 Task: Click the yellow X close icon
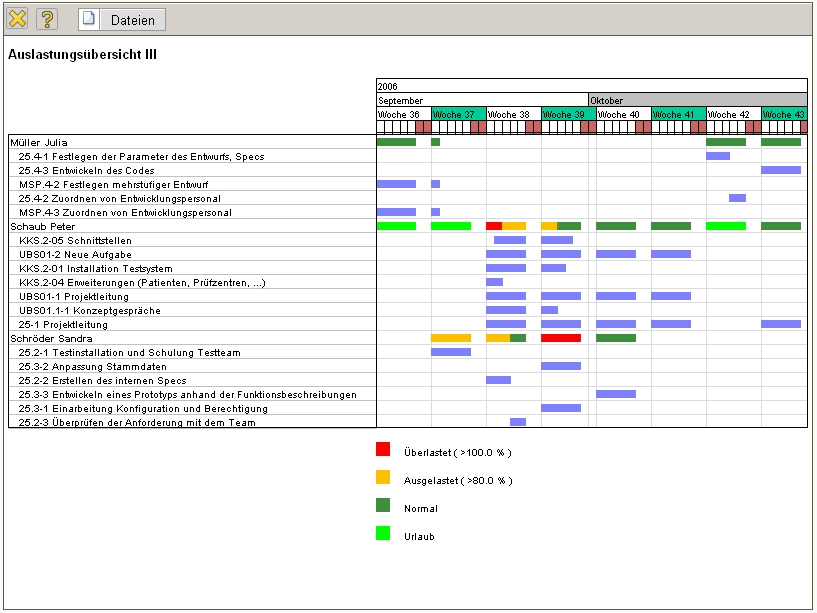[18, 19]
